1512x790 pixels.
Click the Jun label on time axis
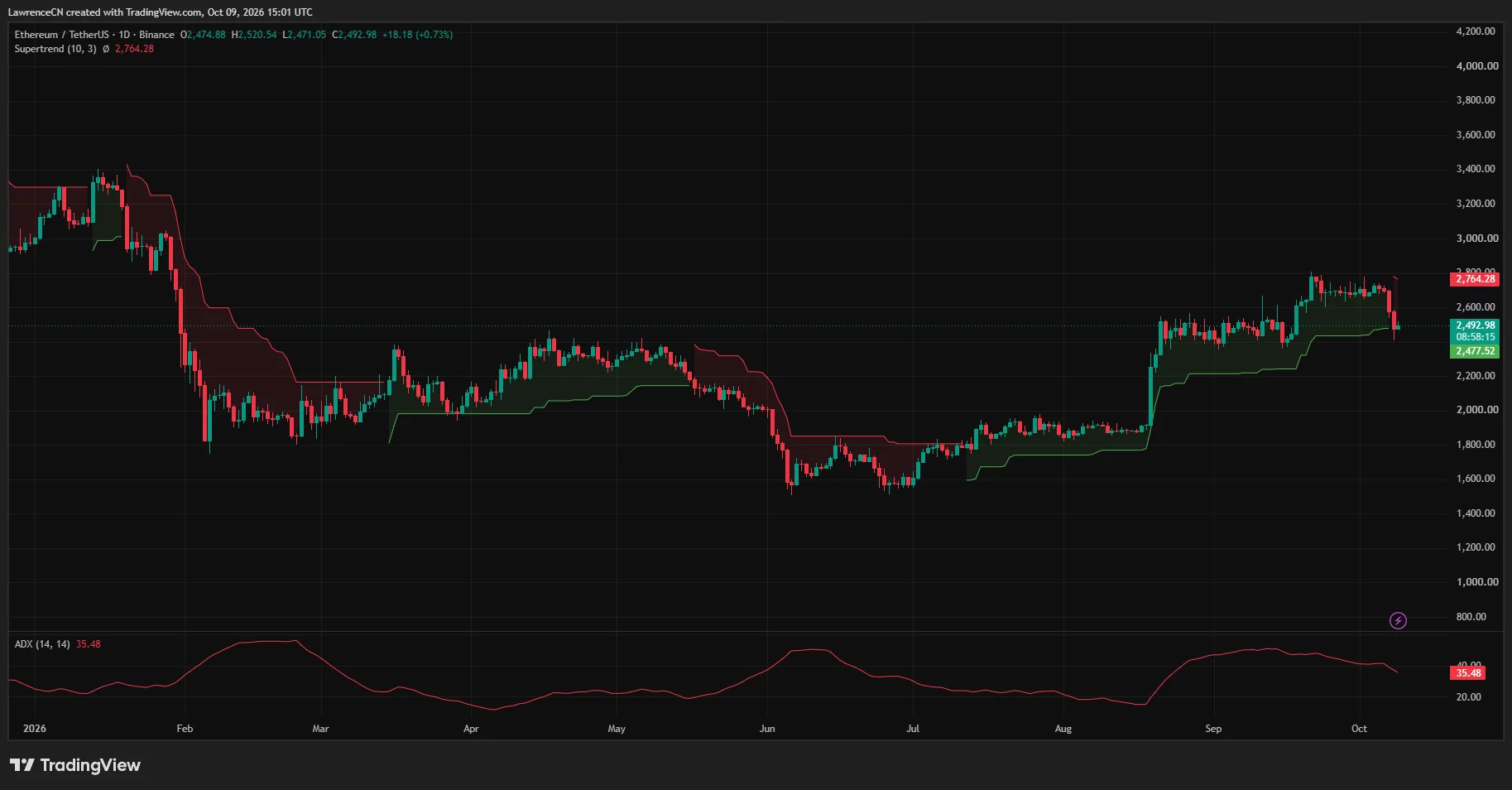point(767,729)
